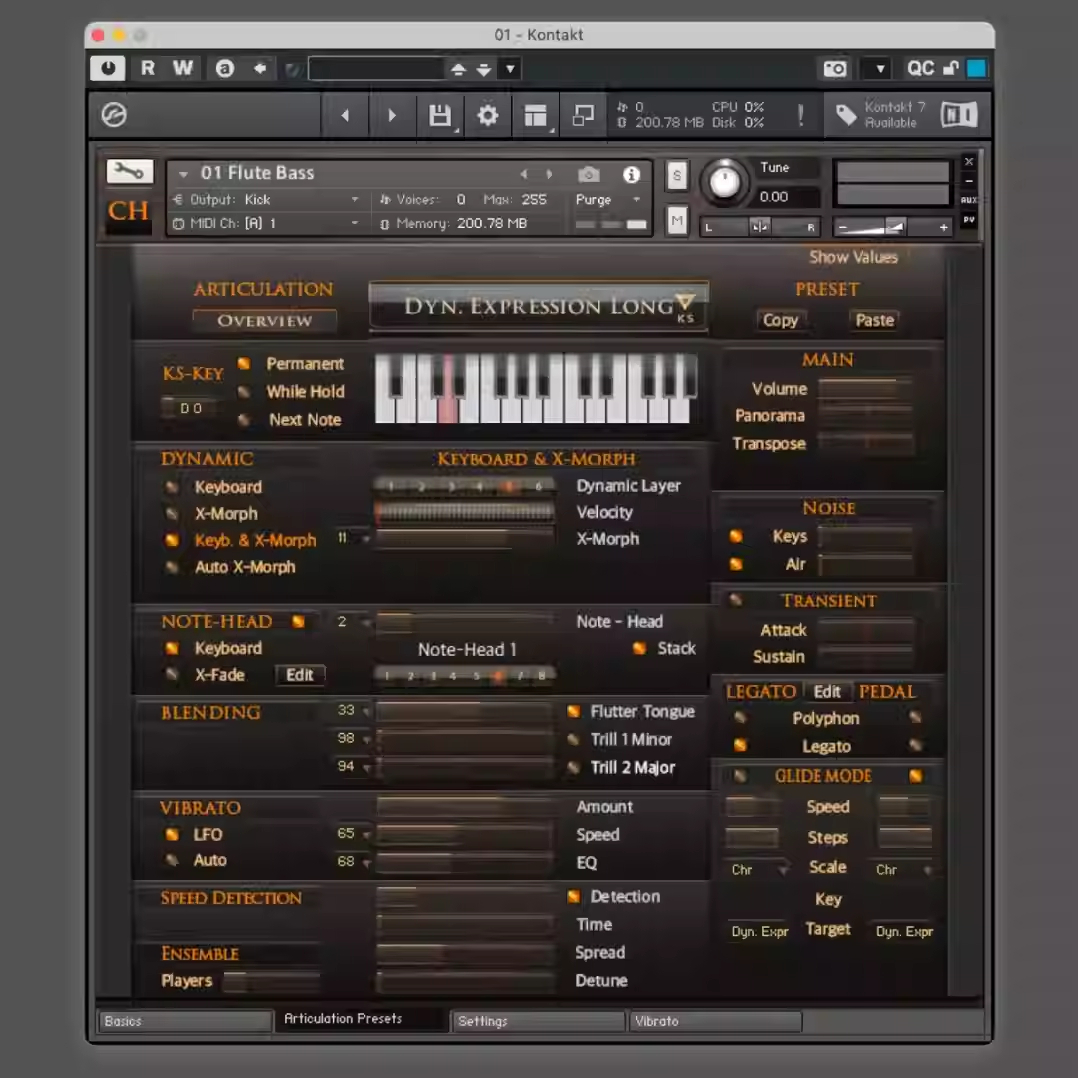This screenshot has height=1078, width=1078.
Task: Click the Tune knob
Action: (725, 182)
